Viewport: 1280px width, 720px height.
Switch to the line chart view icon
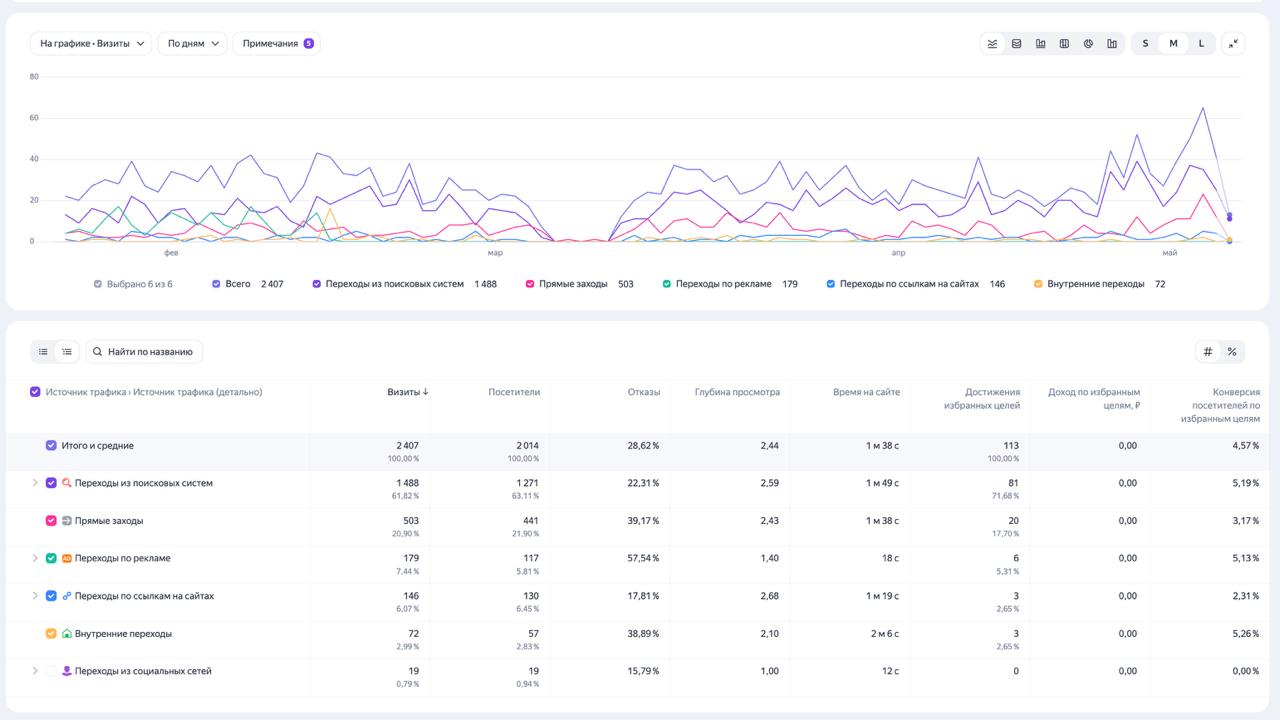coord(993,43)
